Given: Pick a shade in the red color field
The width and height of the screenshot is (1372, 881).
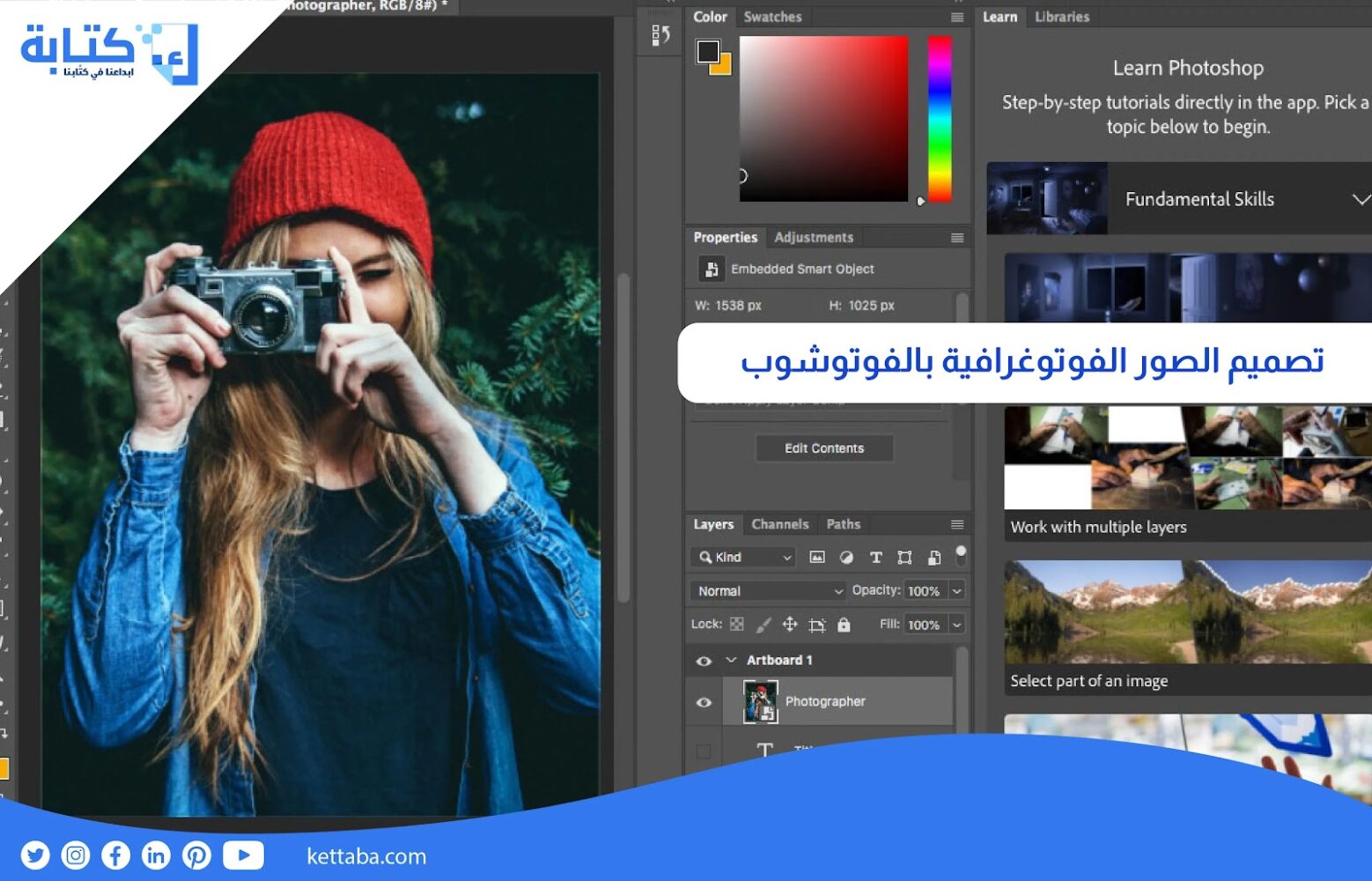Looking at the screenshot, I should pos(823,119).
